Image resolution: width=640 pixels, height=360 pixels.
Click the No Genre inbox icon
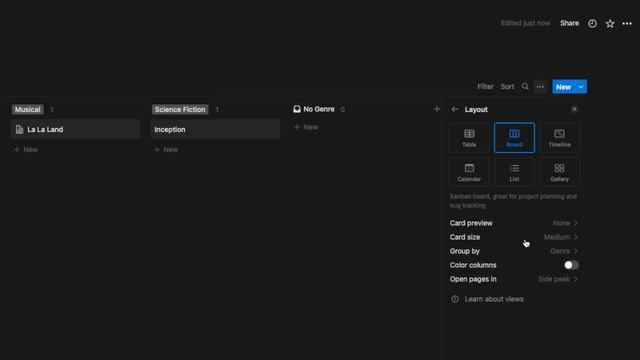[297, 109]
